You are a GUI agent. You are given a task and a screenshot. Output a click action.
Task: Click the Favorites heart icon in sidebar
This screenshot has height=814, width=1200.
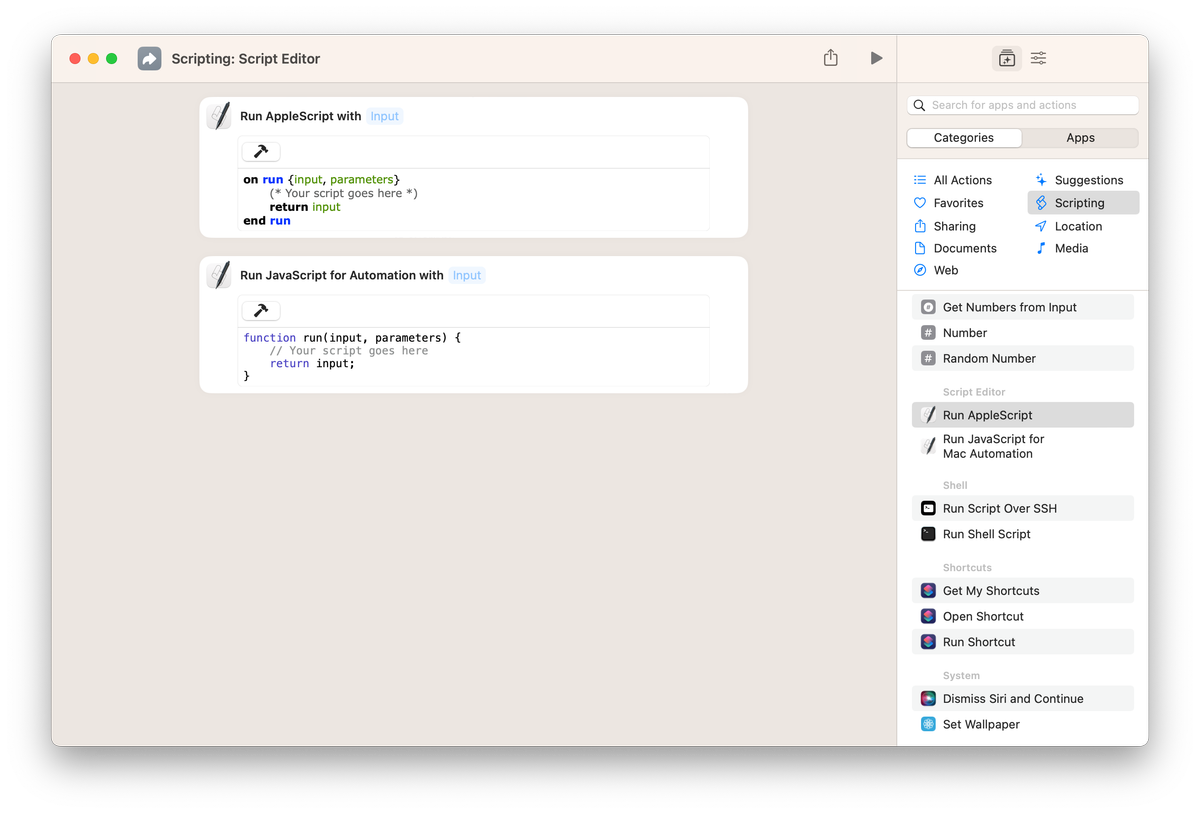click(x=919, y=203)
